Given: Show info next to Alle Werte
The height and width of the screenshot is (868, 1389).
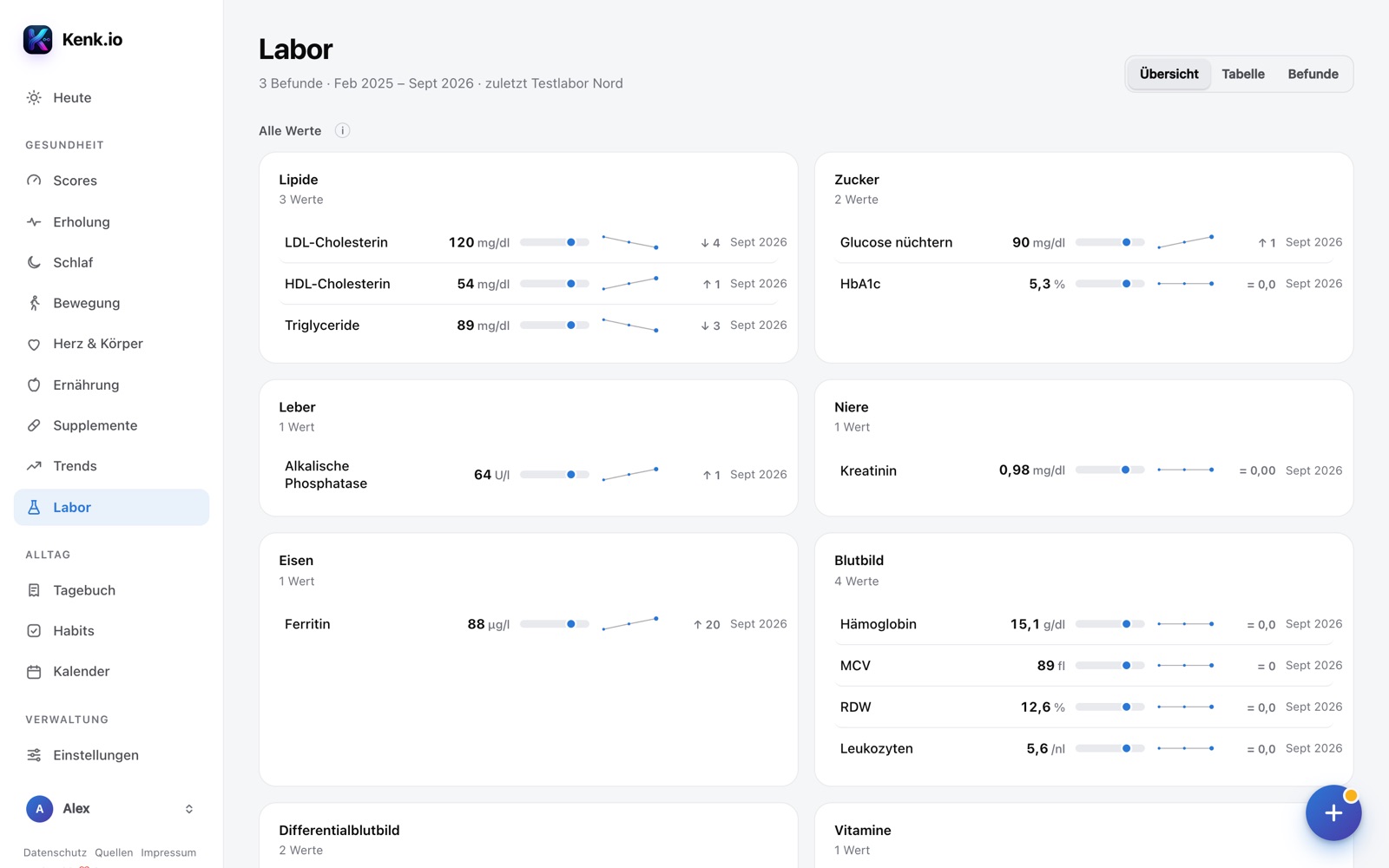Looking at the screenshot, I should tap(343, 131).
